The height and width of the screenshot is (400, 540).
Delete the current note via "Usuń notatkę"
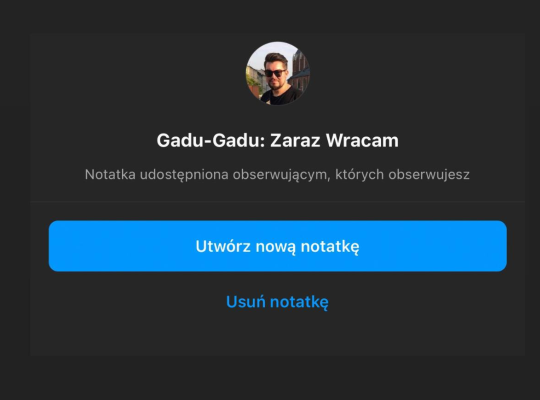(277, 302)
